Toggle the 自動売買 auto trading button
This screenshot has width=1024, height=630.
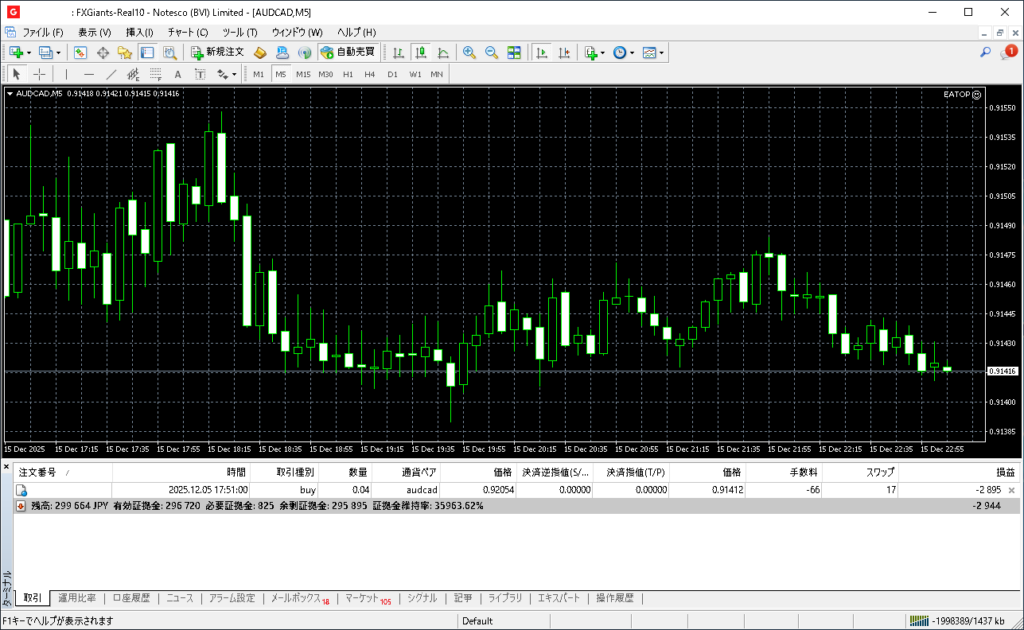347,52
